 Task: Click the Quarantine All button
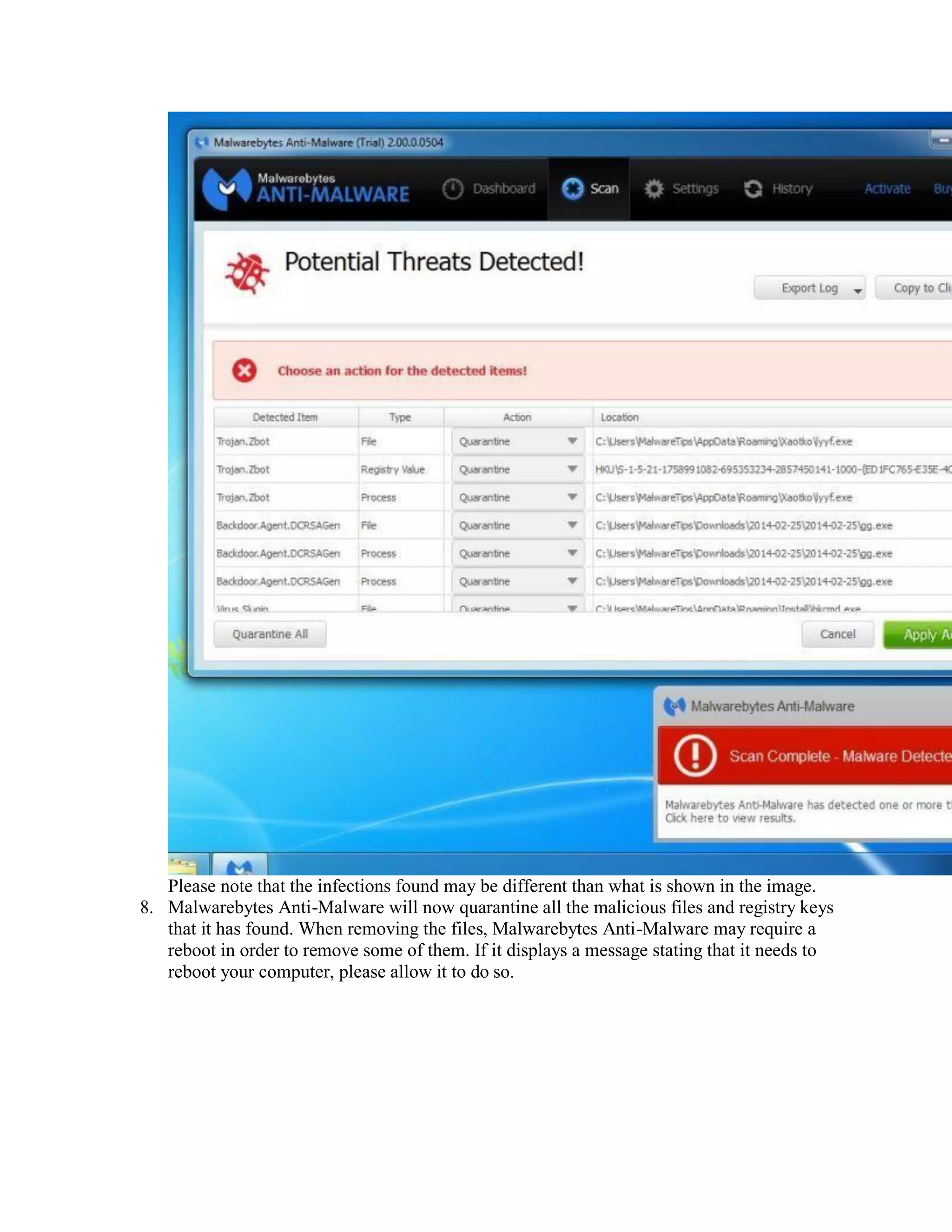(x=270, y=635)
